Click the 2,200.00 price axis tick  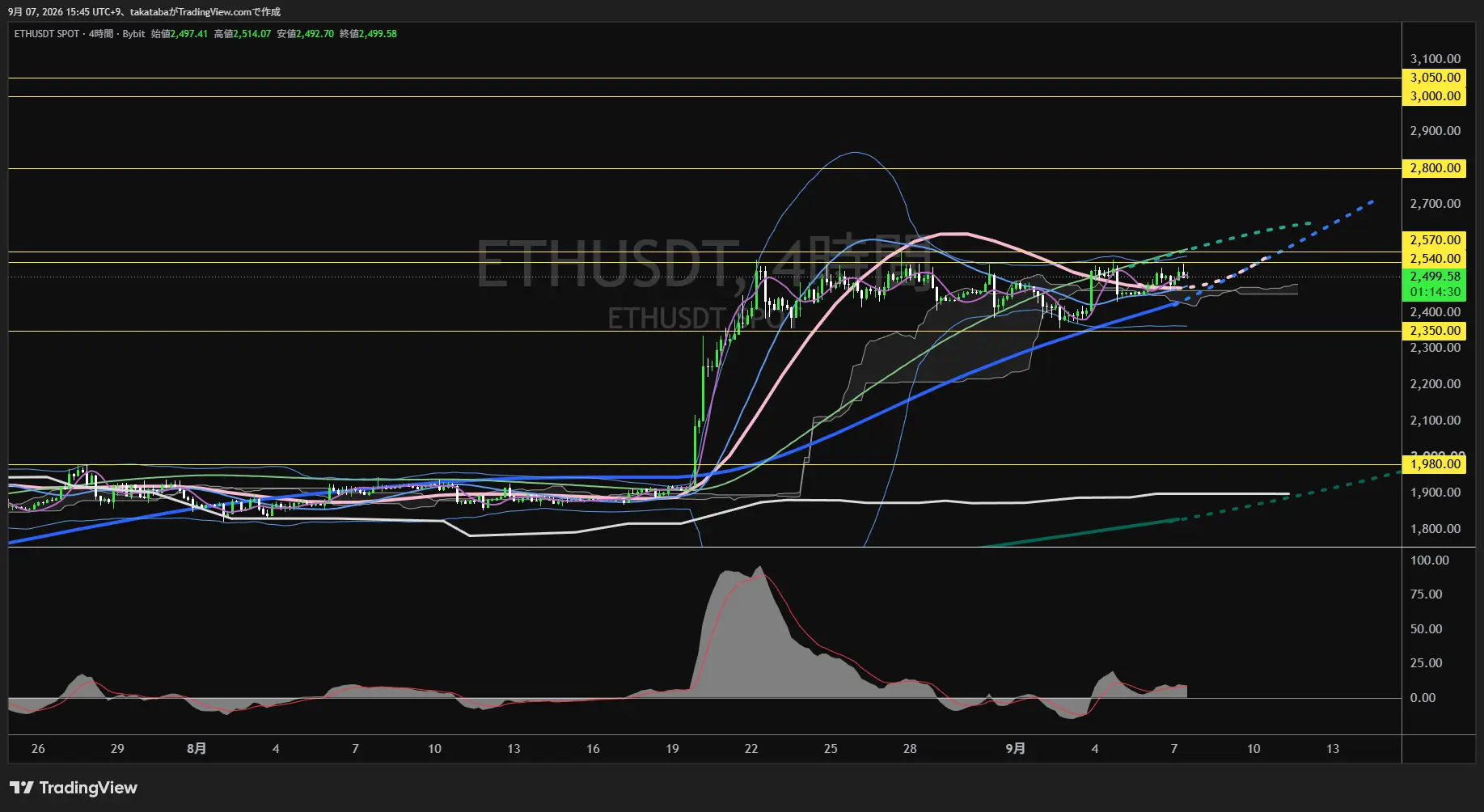(1435, 384)
